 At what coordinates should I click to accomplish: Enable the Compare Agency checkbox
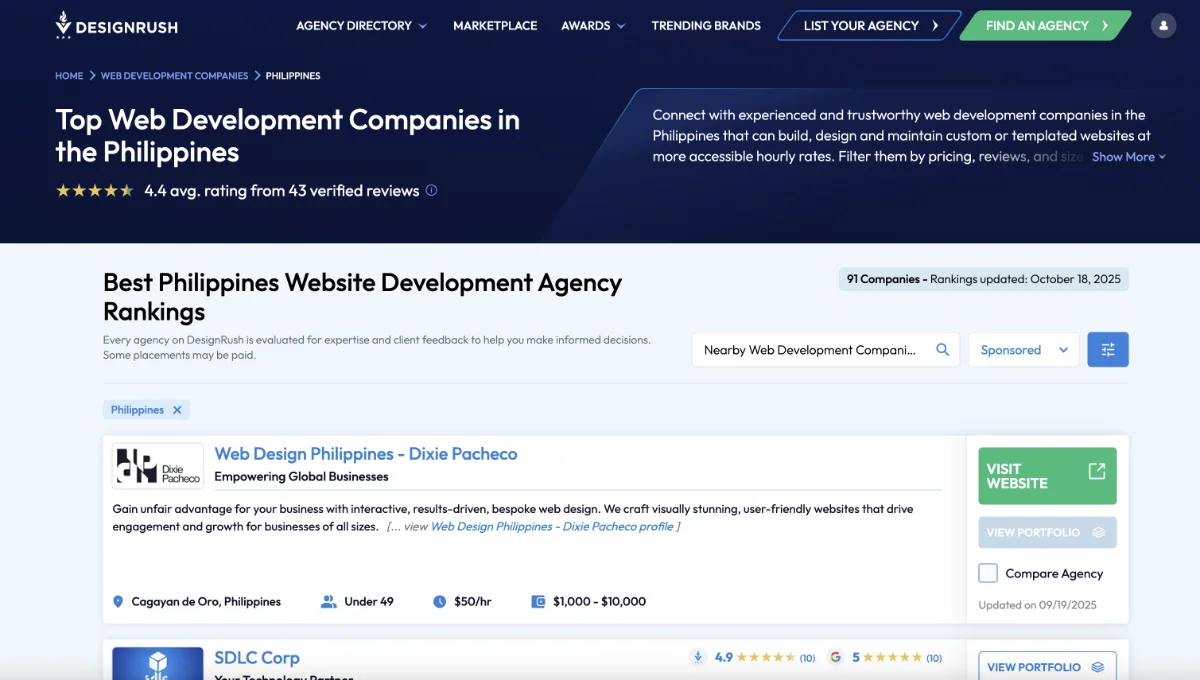point(988,573)
